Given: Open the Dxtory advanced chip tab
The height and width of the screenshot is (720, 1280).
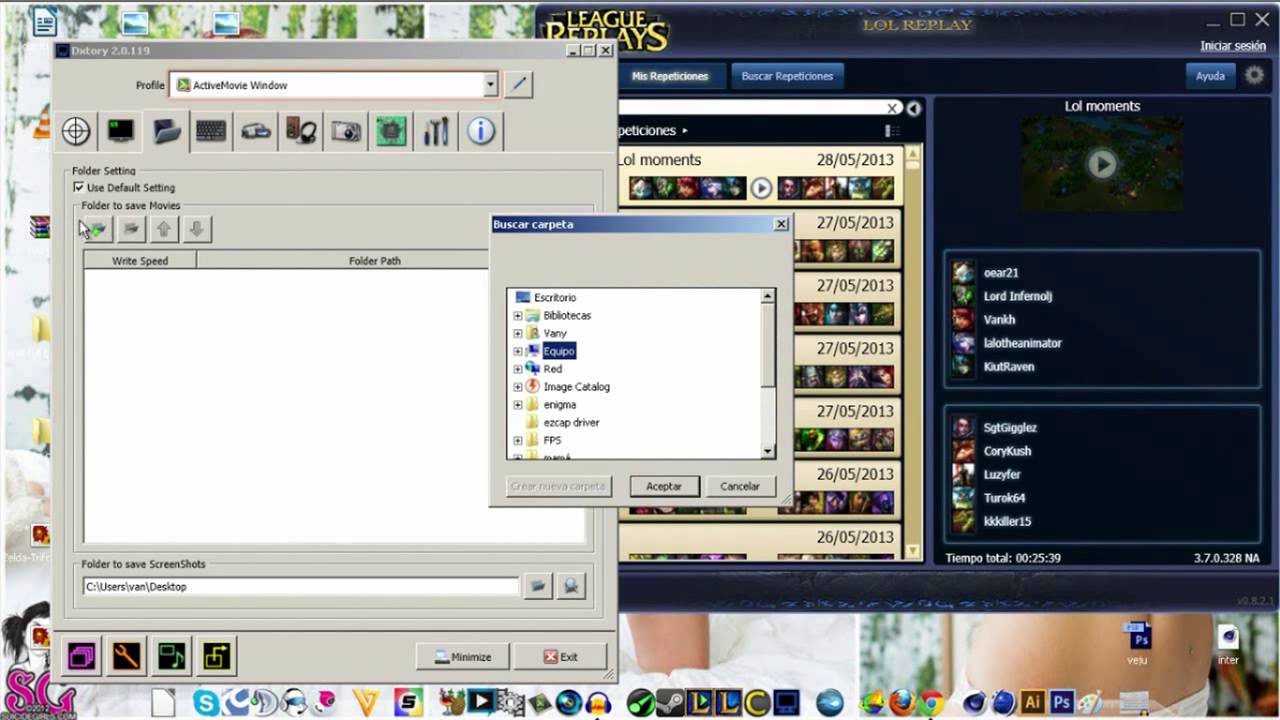Looking at the screenshot, I should (391, 131).
